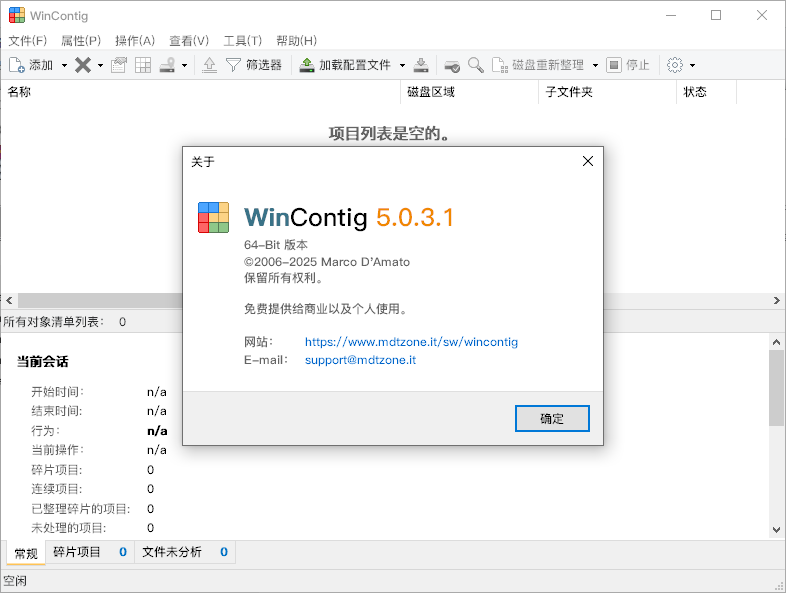Click the 名称 column header
Viewport: 786px width, 593px height.
tap(201, 92)
